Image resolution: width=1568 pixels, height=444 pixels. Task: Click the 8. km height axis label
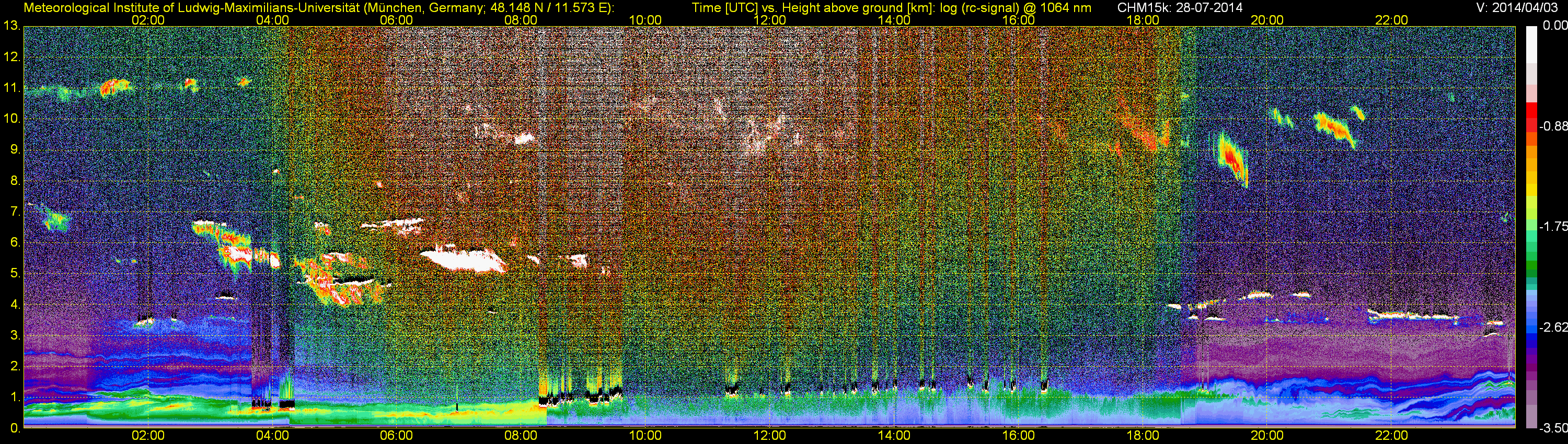tap(15, 181)
